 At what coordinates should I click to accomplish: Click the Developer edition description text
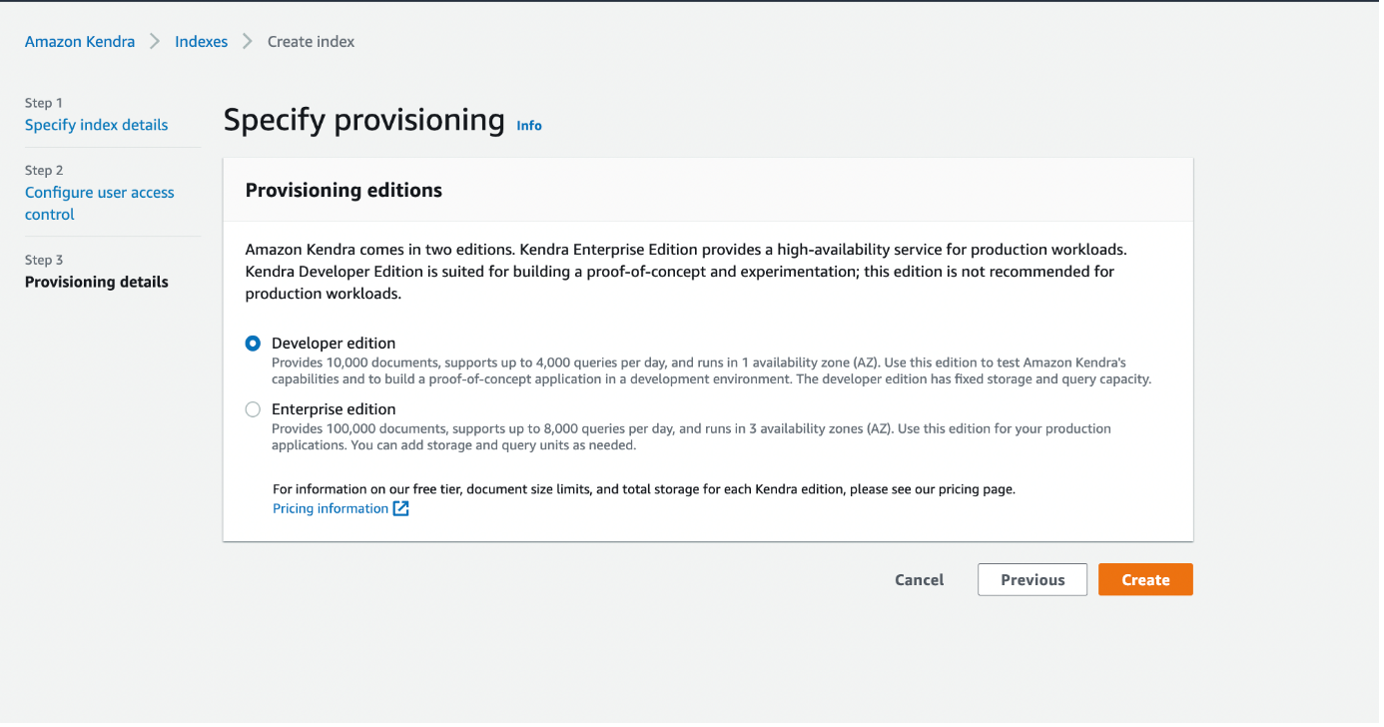[x=712, y=372]
